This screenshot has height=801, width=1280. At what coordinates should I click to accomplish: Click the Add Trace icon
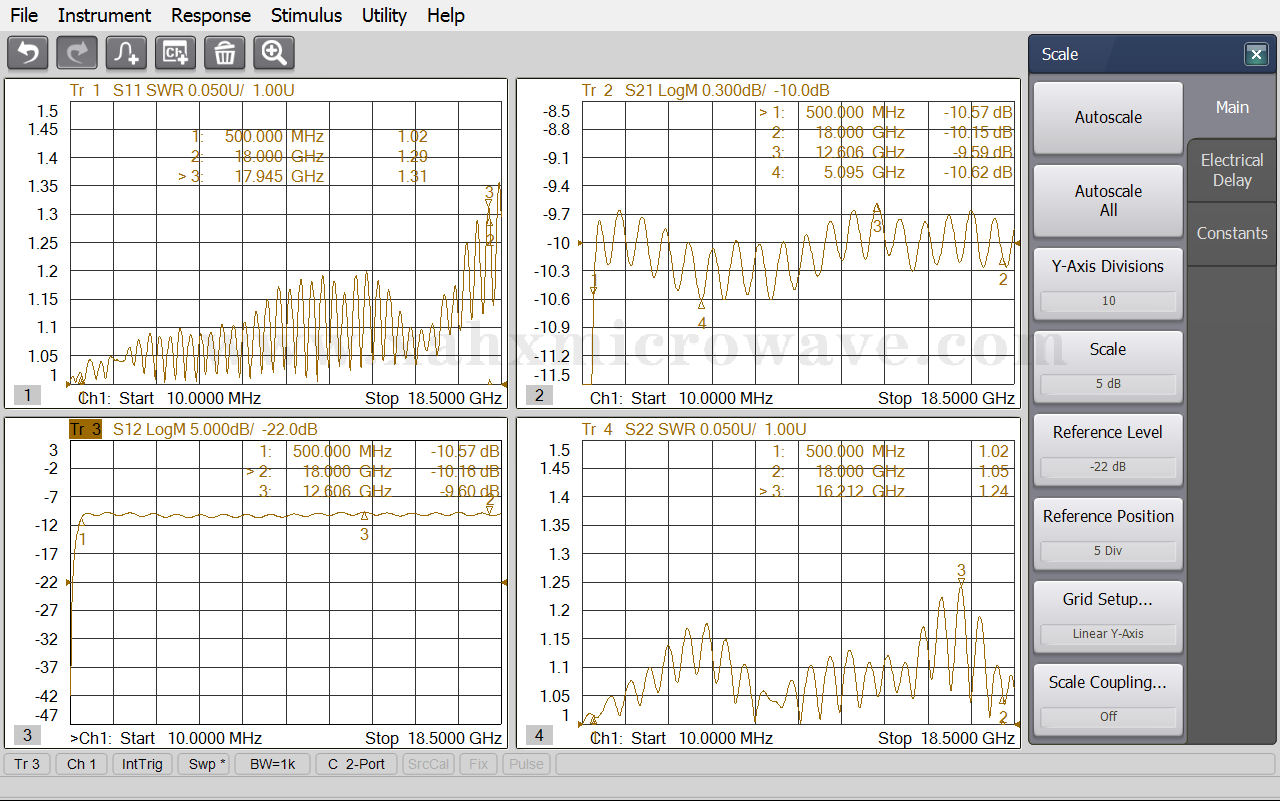point(126,53)
